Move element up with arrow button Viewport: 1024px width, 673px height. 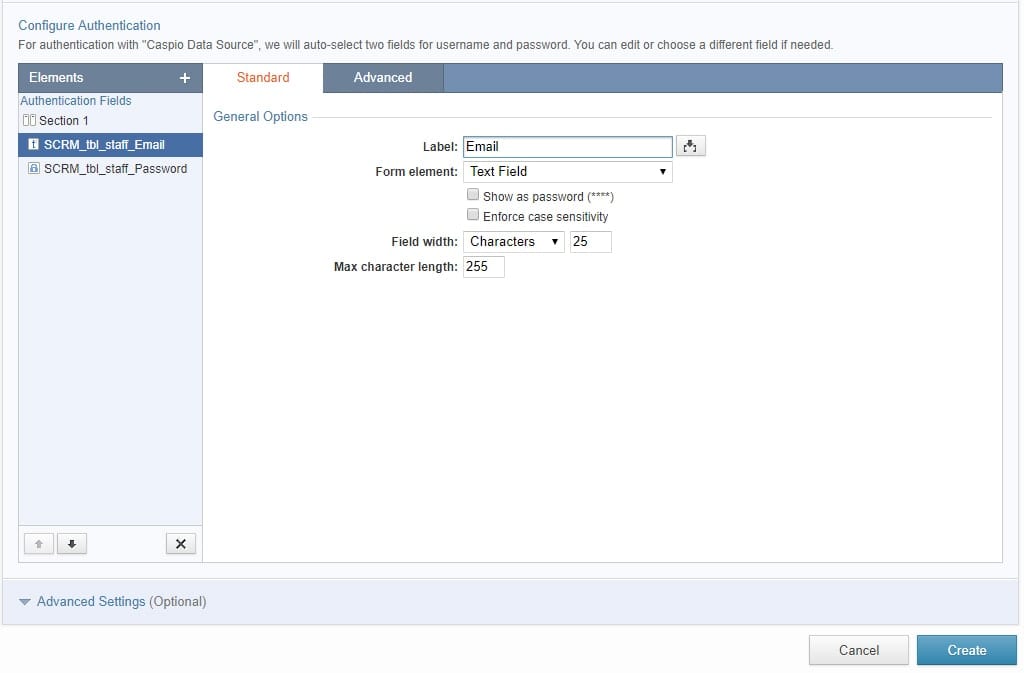[38, 544]
